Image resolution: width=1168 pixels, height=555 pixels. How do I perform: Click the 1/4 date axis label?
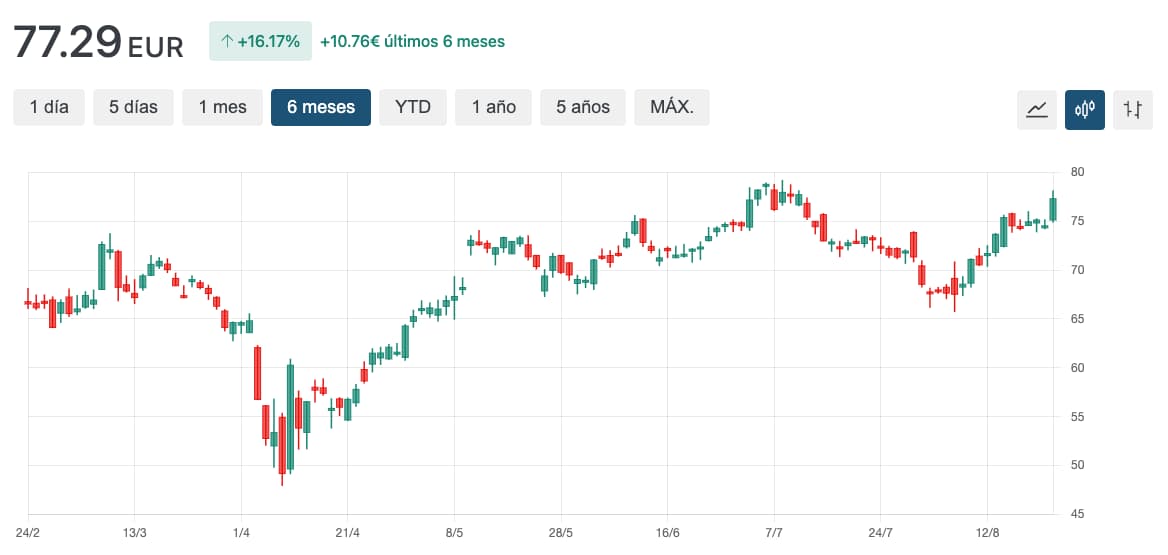(x=241, y=533)
